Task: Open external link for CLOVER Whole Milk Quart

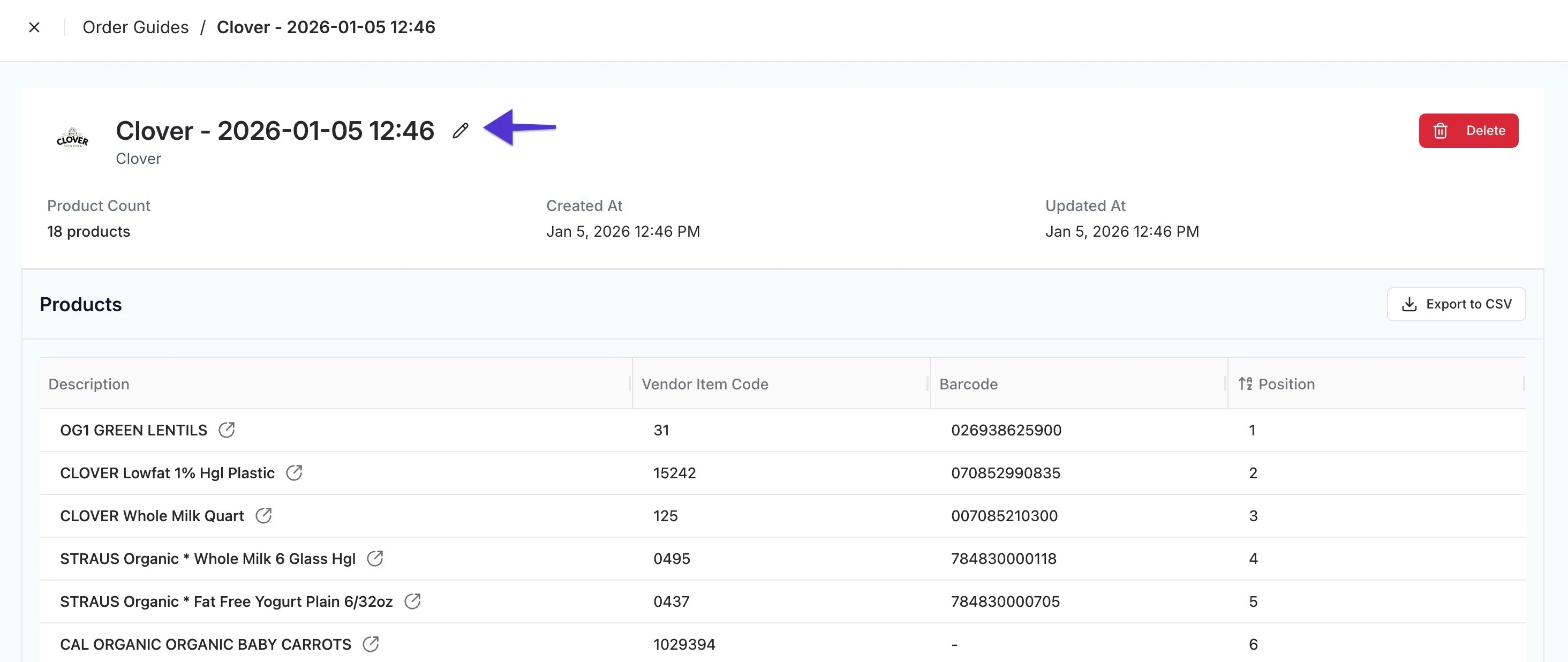Action: tap(263, 515)
